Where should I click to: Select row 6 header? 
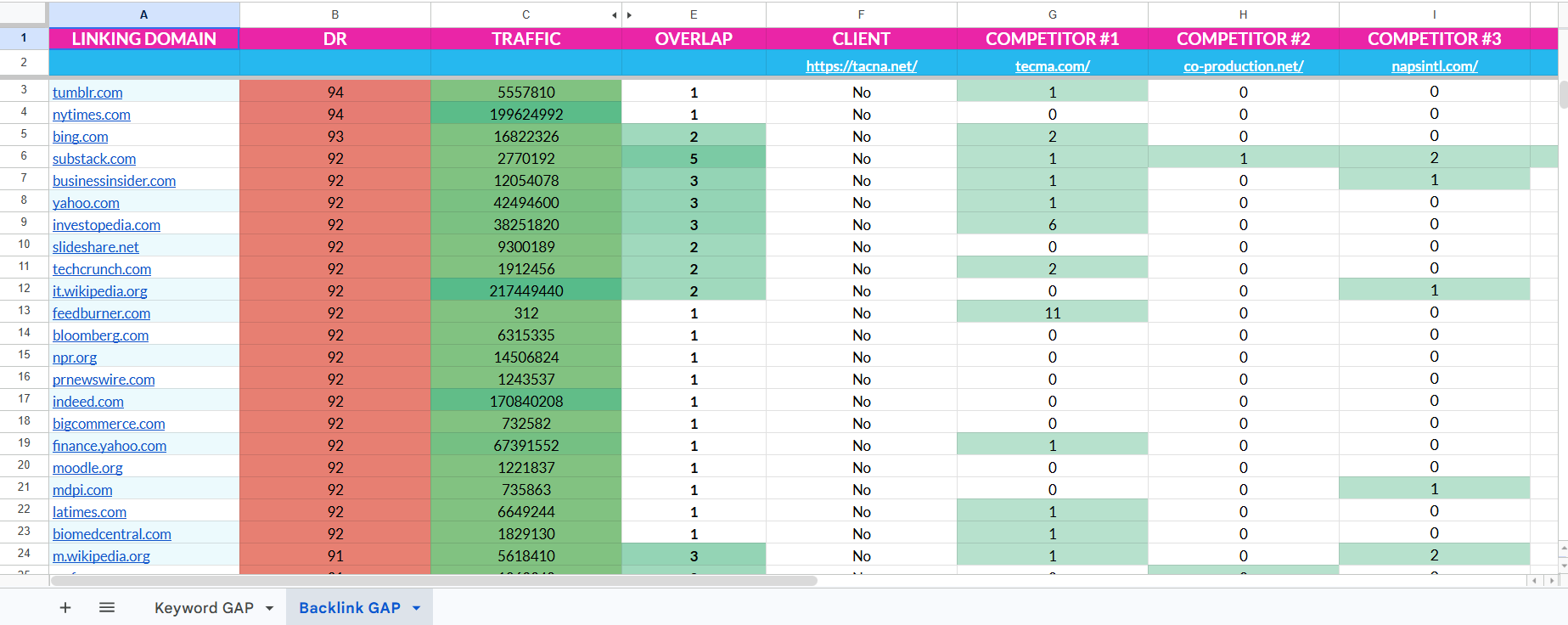tap(24, 156)
